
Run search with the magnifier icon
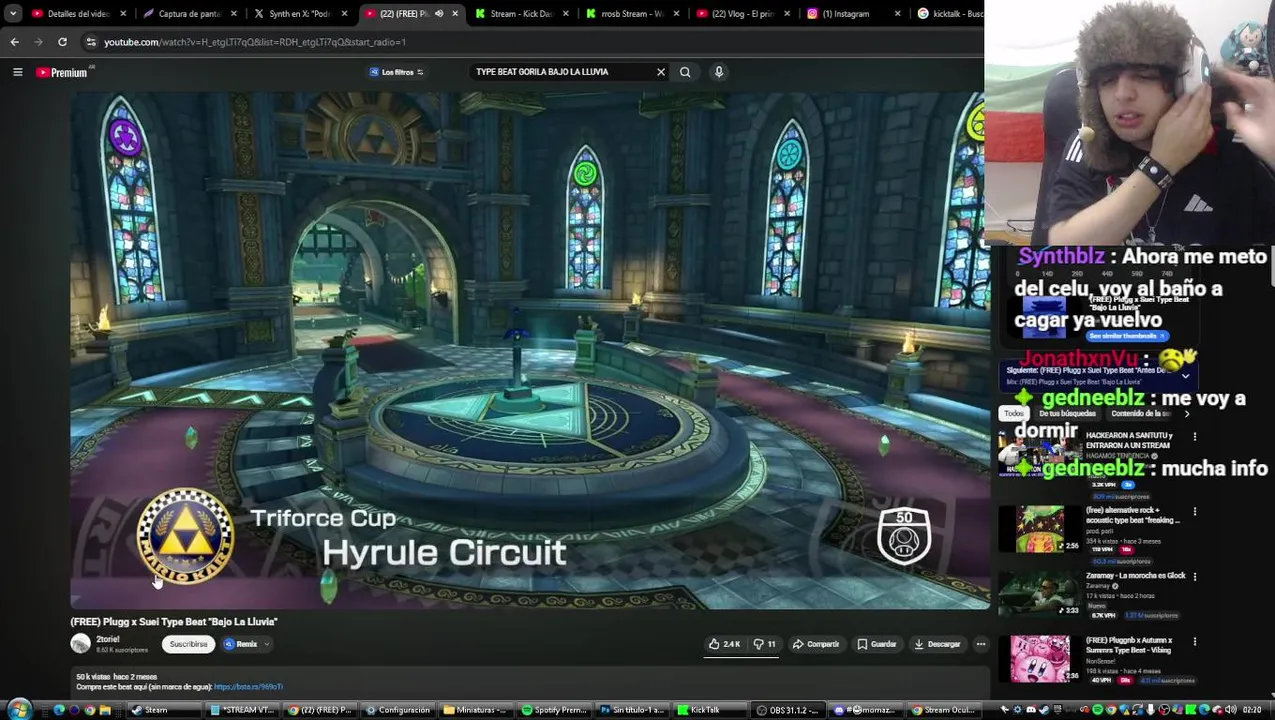[x=685, y=72]
